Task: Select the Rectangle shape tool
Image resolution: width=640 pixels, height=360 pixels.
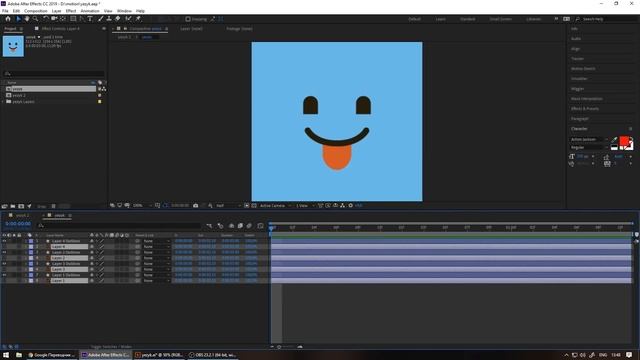Action: (73, 19)
